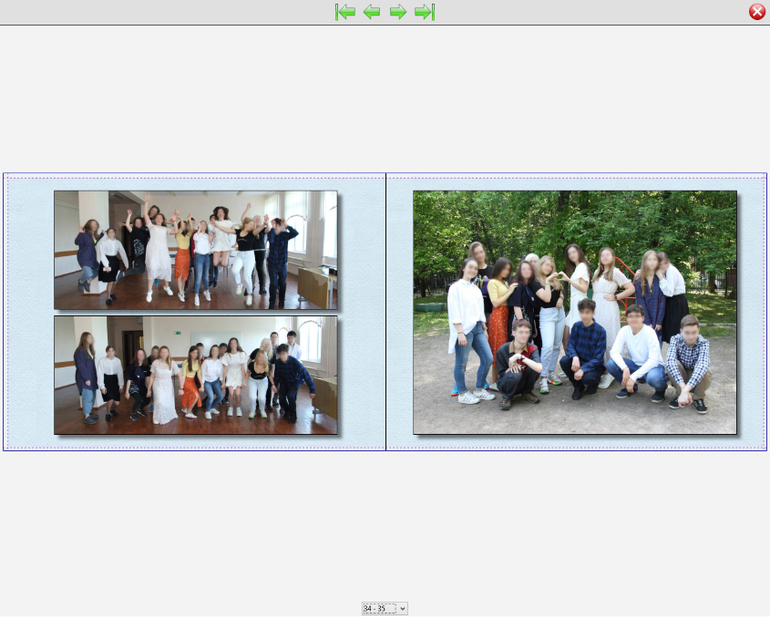Advance to the next spread

click(398, 12)
